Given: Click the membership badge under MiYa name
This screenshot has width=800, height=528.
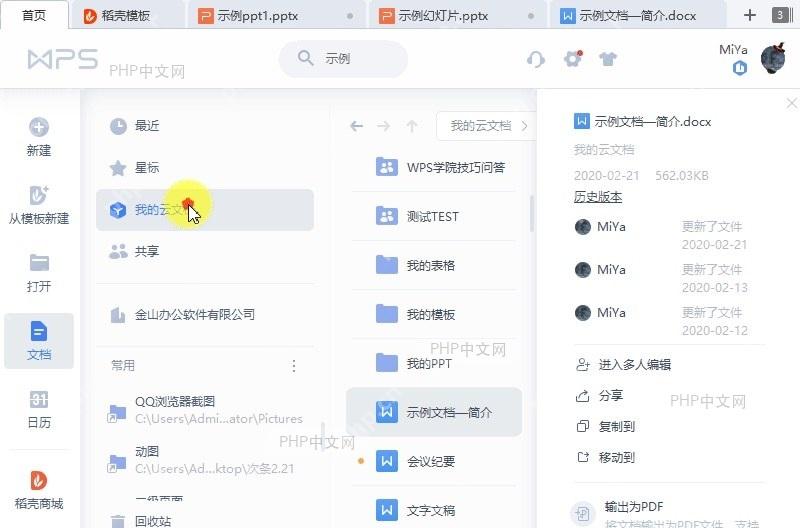Looking at the screenshot, I should pos(740,68).
